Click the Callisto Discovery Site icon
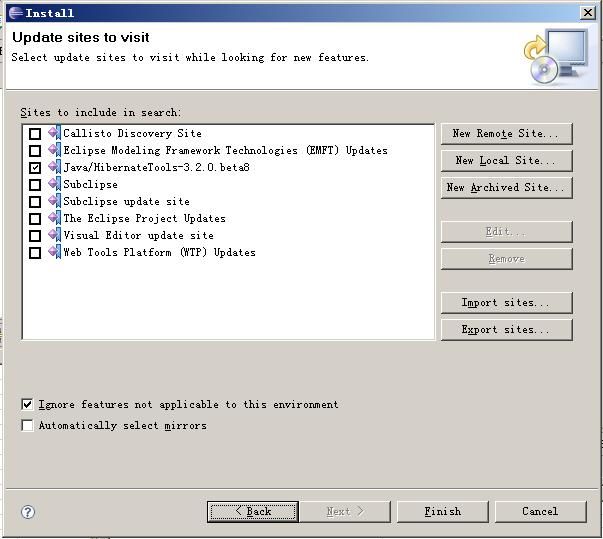 tap(55, 133)
